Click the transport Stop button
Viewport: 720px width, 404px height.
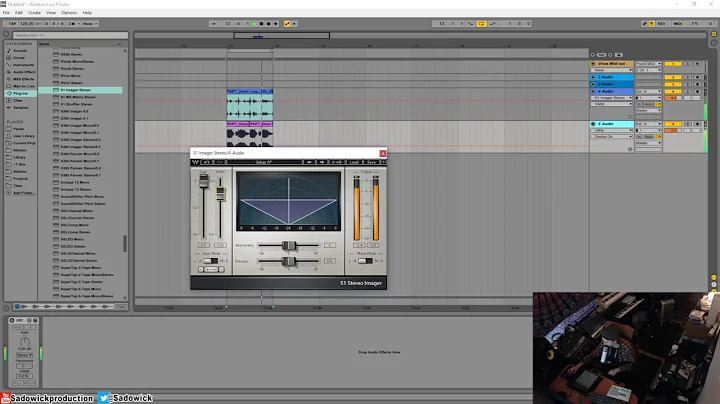coord(261,23)
